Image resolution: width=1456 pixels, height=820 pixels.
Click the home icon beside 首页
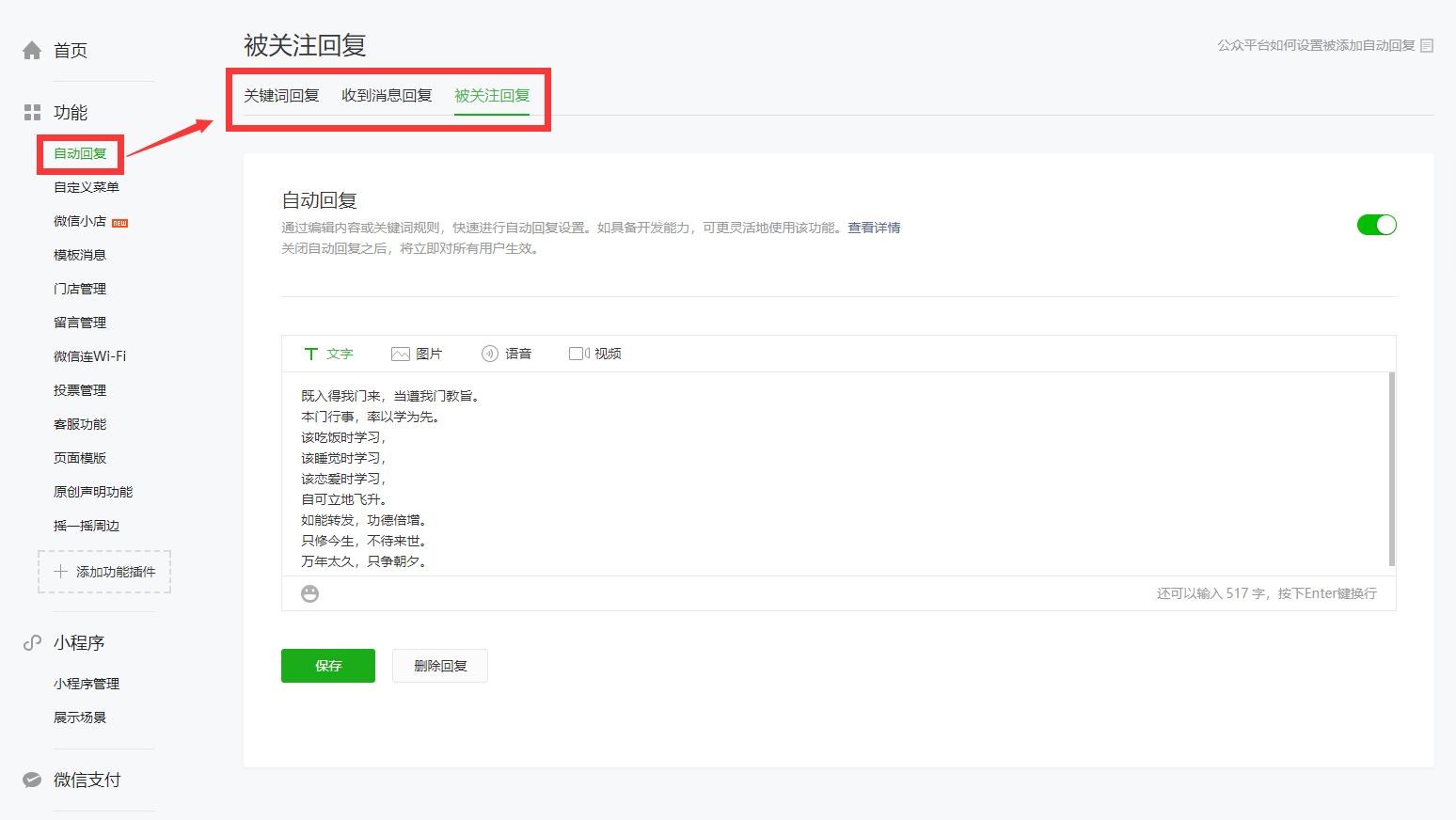pos(32,51)
